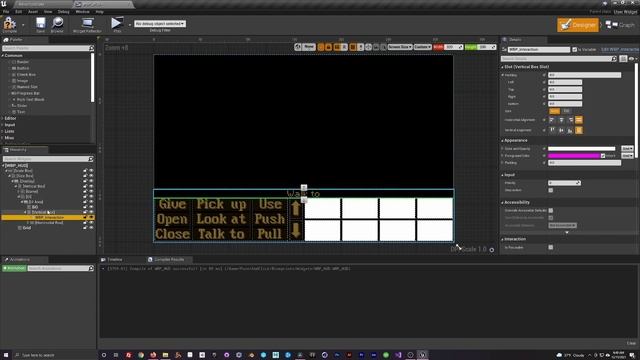This screenshot has height=360, width=640.
Task: Toggle the Is Focusable checkbox
Action: coord(551,247)
